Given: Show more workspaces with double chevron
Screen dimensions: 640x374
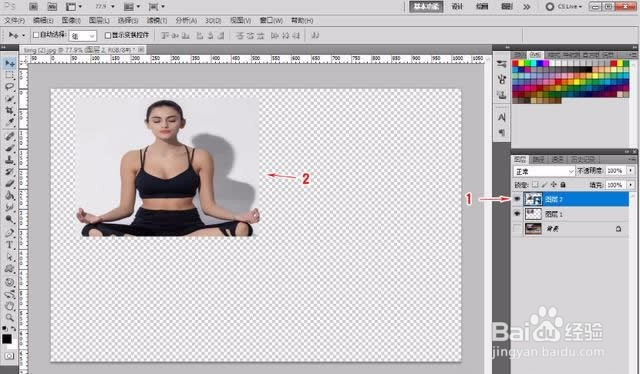Looking at the screenshot, I should [527, 7].
